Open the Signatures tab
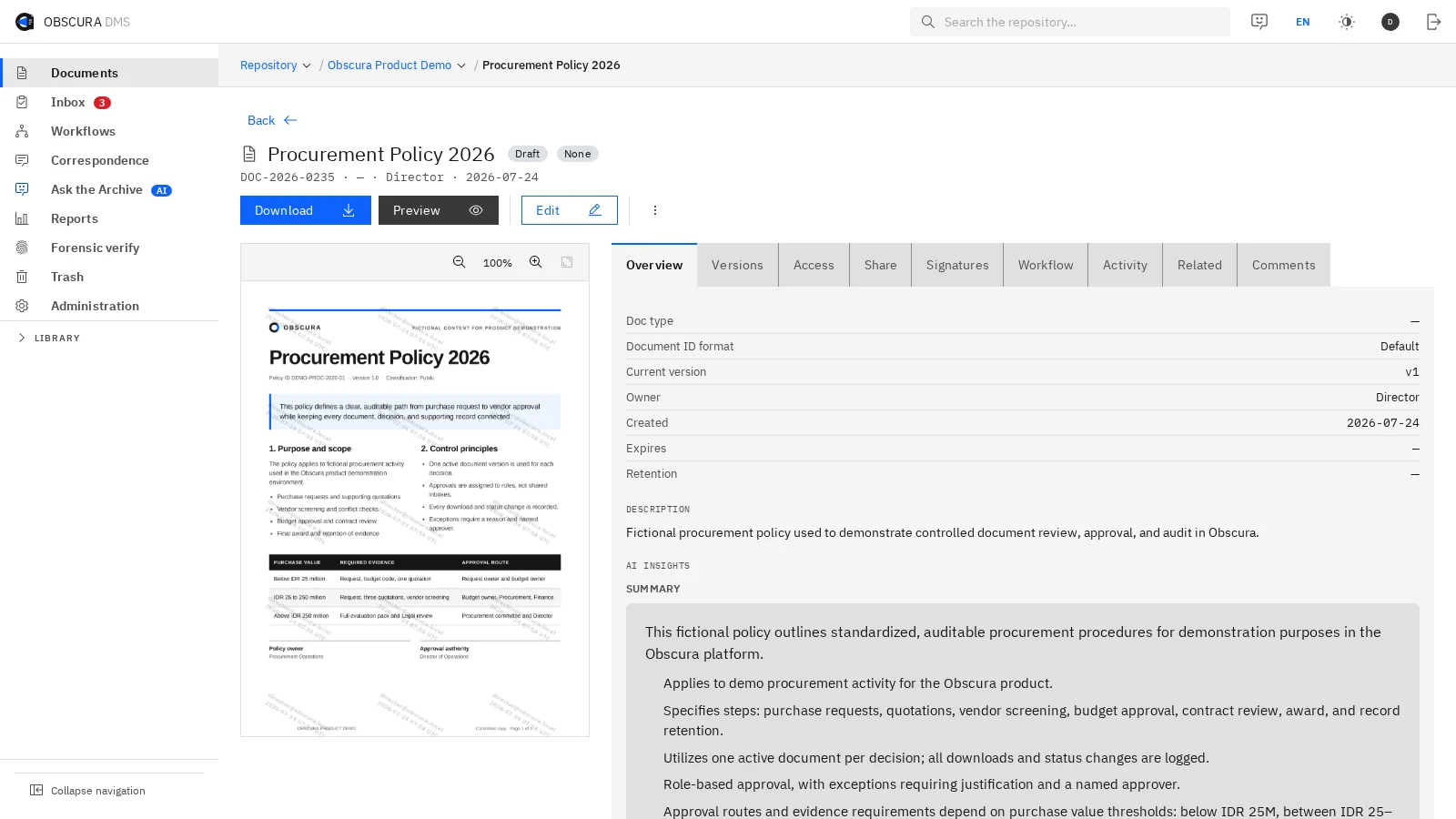This screenshot has height=819, width=1456. click(957, 265)
